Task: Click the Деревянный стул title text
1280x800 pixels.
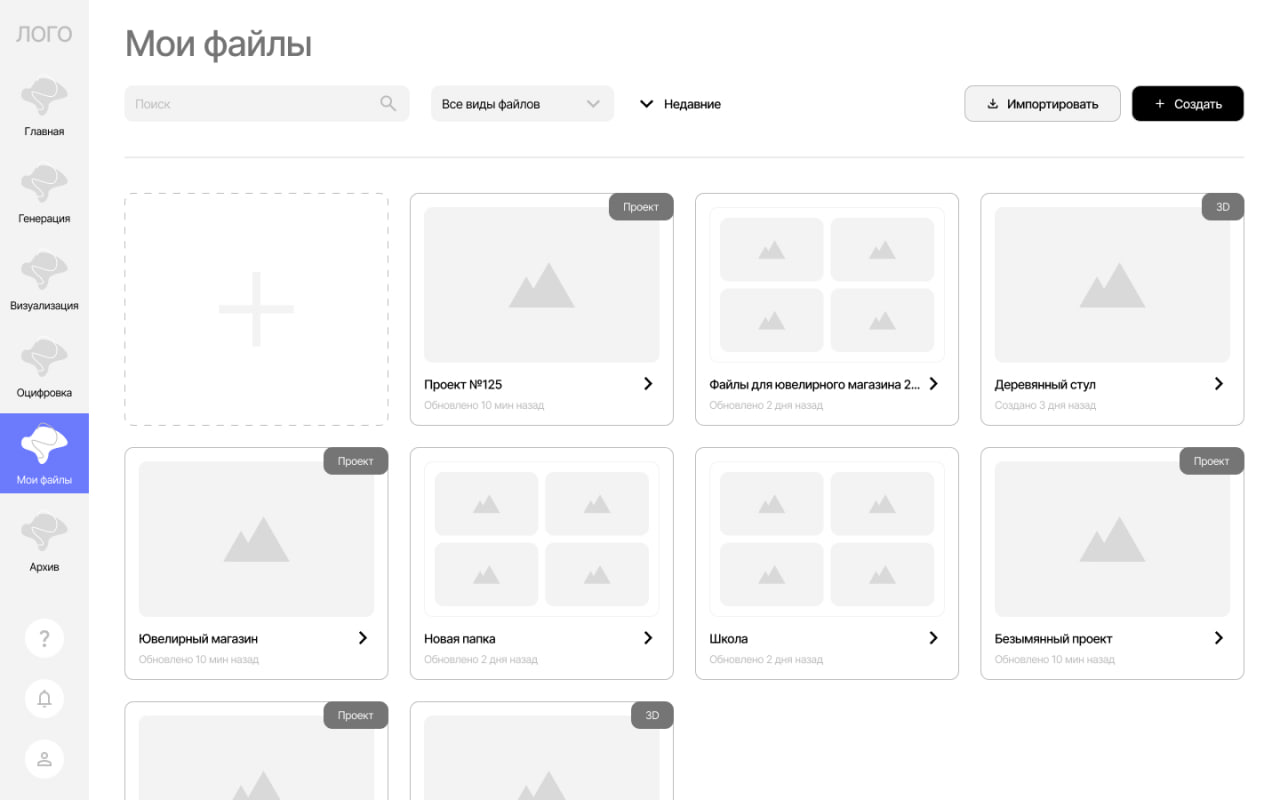Action: coord(1045,384)
